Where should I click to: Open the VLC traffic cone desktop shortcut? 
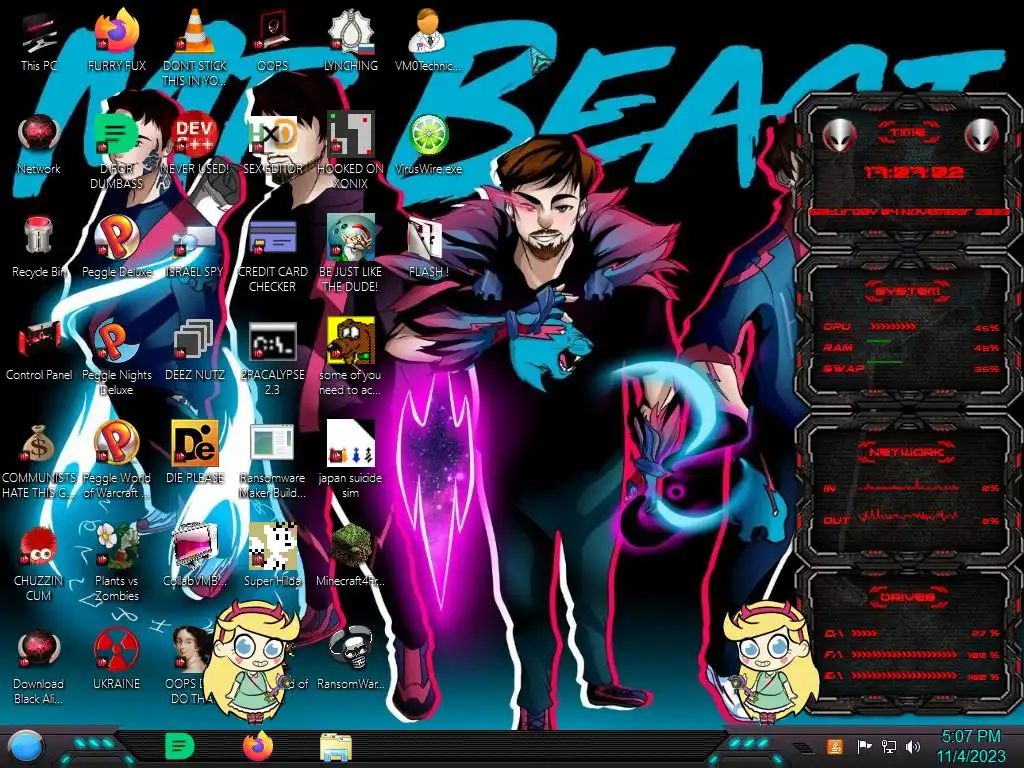click(x=195, y=47)
